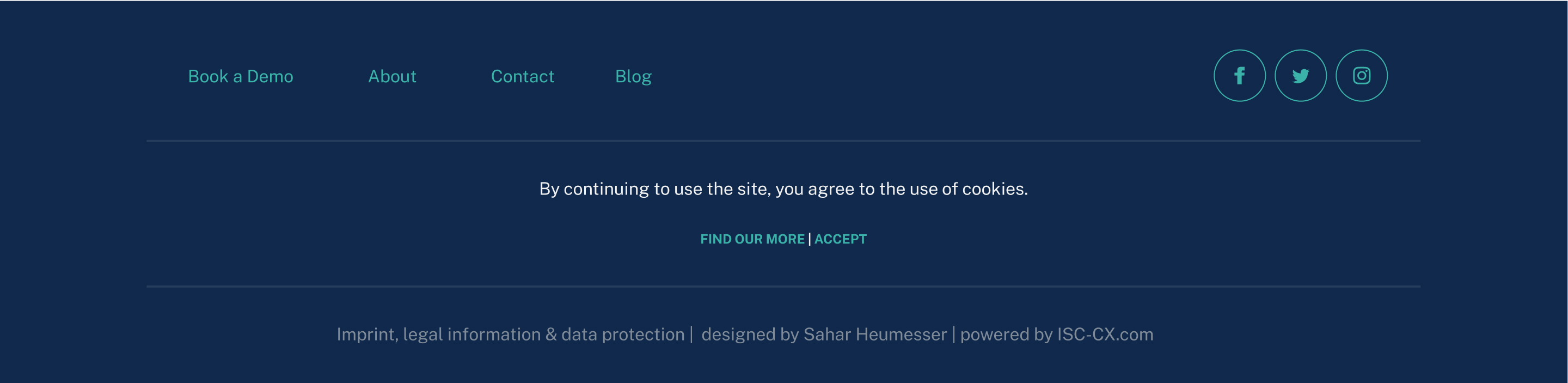Click FIND OUR MORE about cookies
The width and height of the screenshot is (1568, 383).
pos(752,239)
